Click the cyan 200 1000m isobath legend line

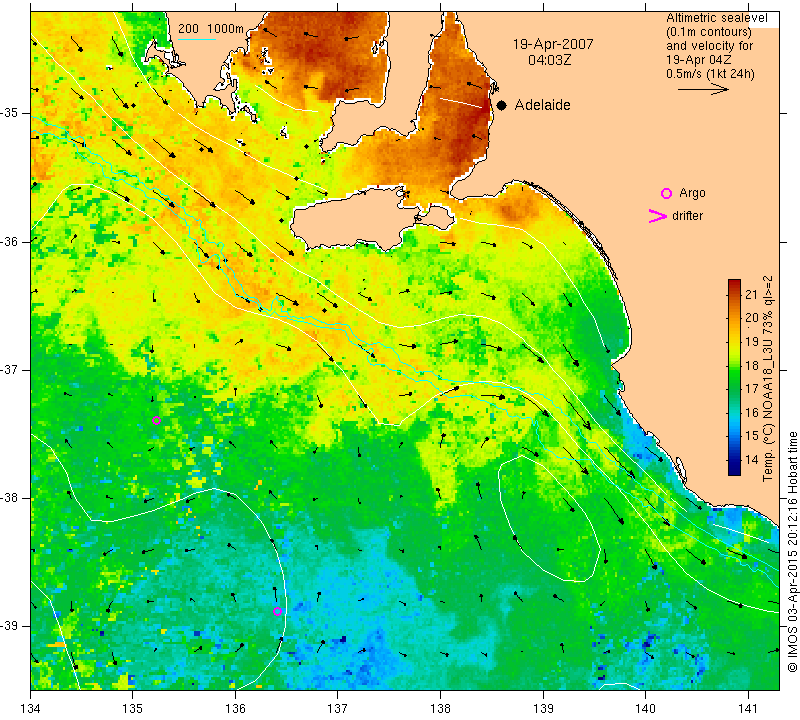tap(197, 39)
